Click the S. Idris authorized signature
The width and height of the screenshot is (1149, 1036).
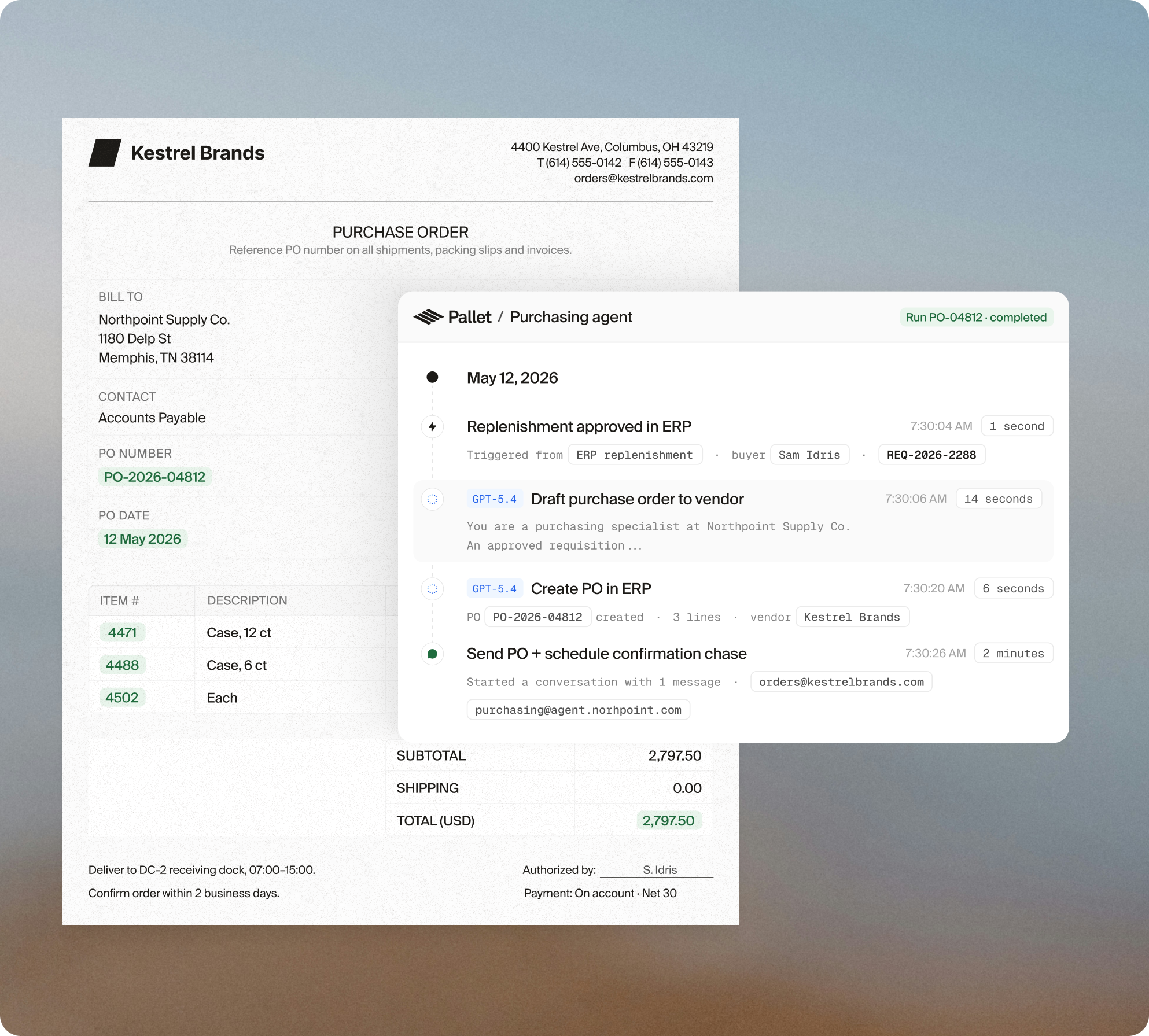[660, 869]
